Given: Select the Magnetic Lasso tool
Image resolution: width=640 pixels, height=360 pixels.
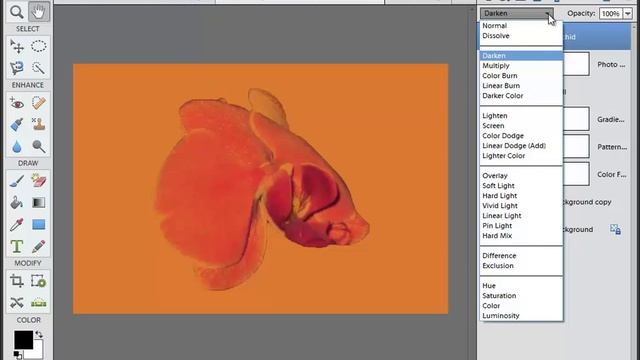Looking at the screenshot, I should point(17,68).
